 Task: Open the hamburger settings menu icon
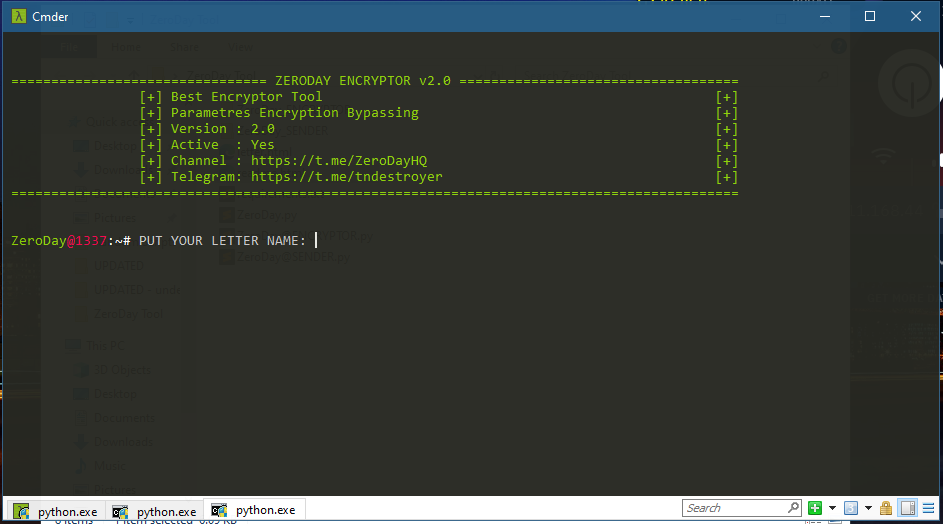(x=929, y=508)
